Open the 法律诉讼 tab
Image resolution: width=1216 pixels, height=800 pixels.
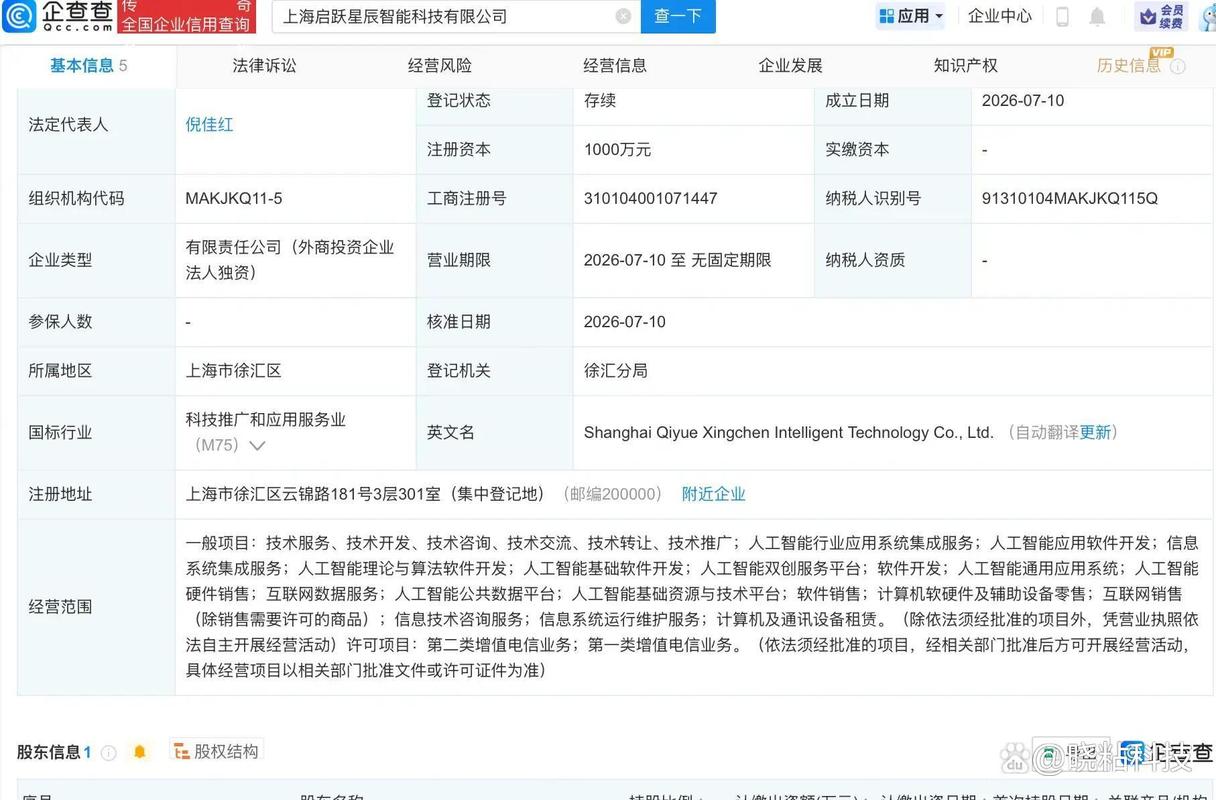pos(264,66)
